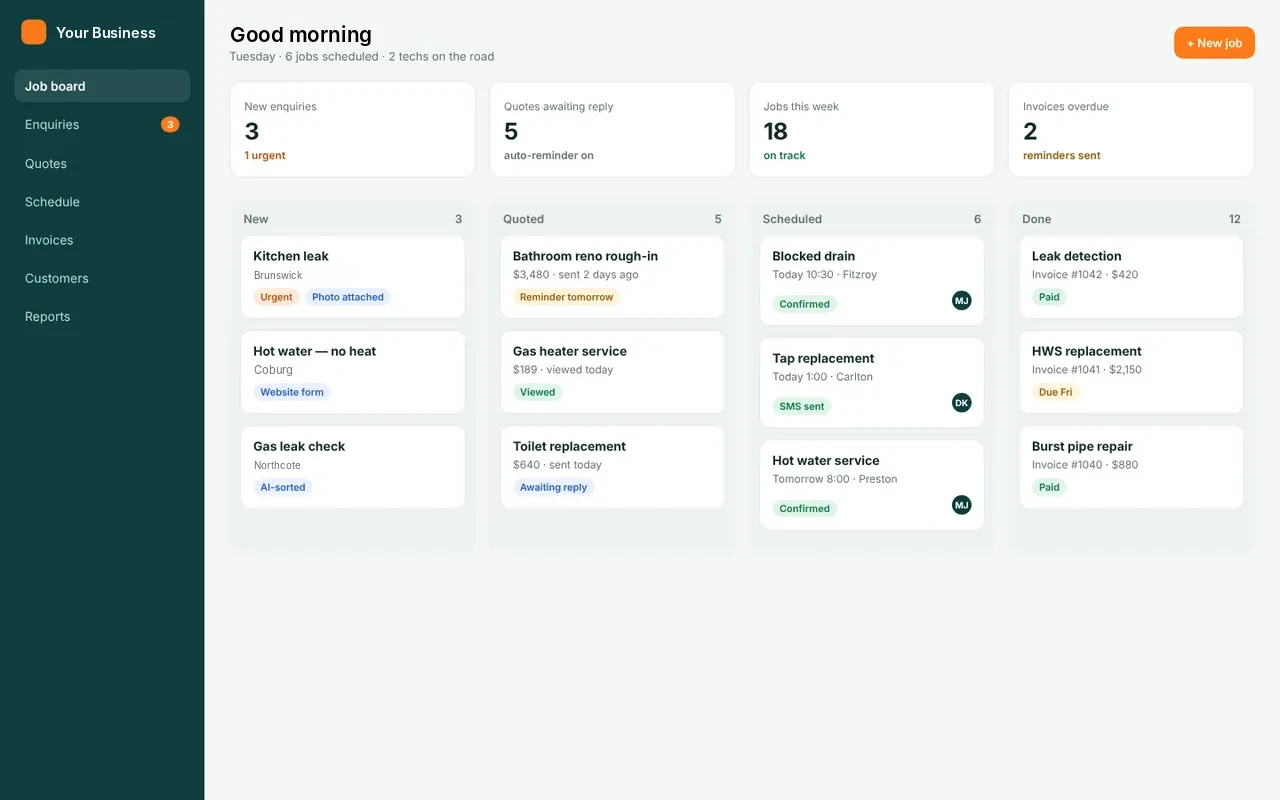This screenshot has height=800, width=1280.
Task: Open the New enquiries summary card
Action: pos(353,130)
